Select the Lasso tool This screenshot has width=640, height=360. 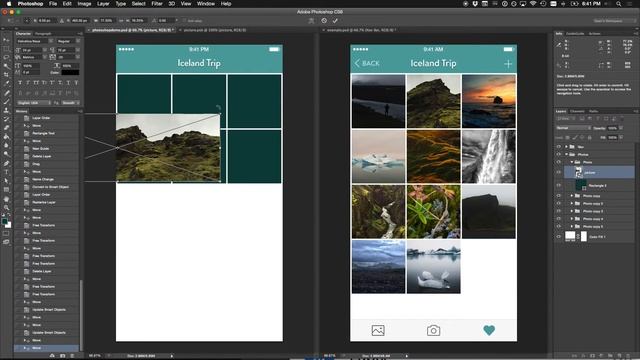click(6, 57)
